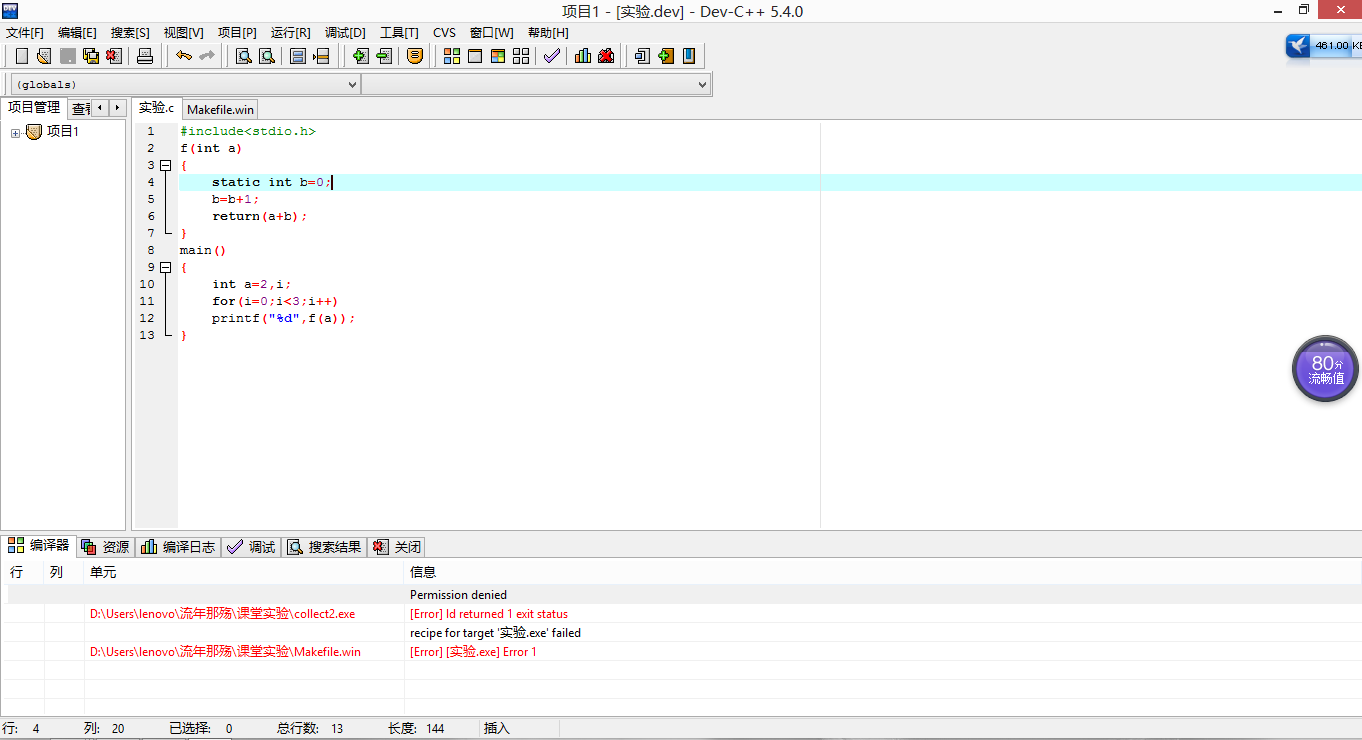
Task: Open the 搜索[S] menu
Action: (x=130, y=33)
